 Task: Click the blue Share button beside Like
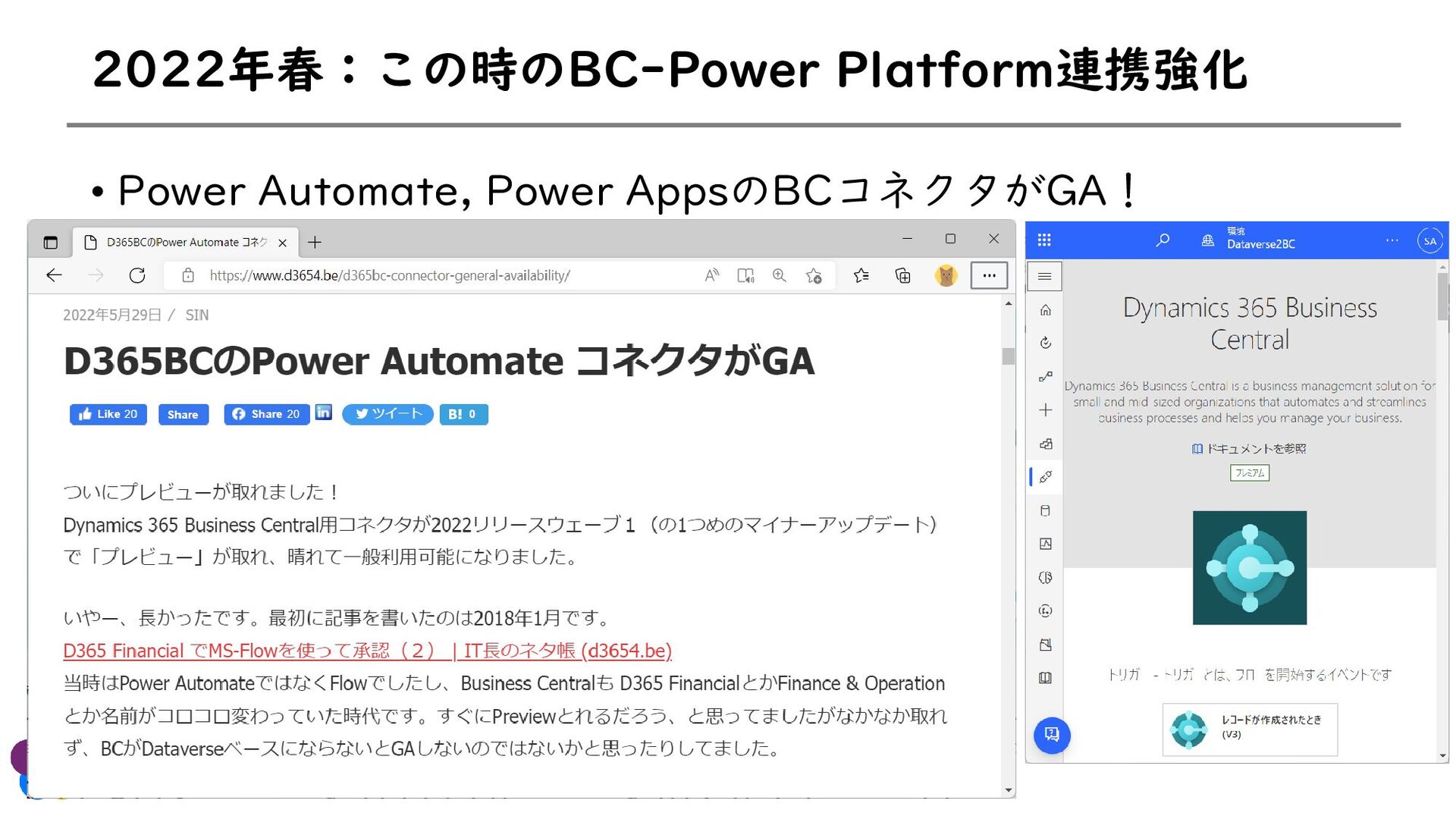tap(183, 414)
